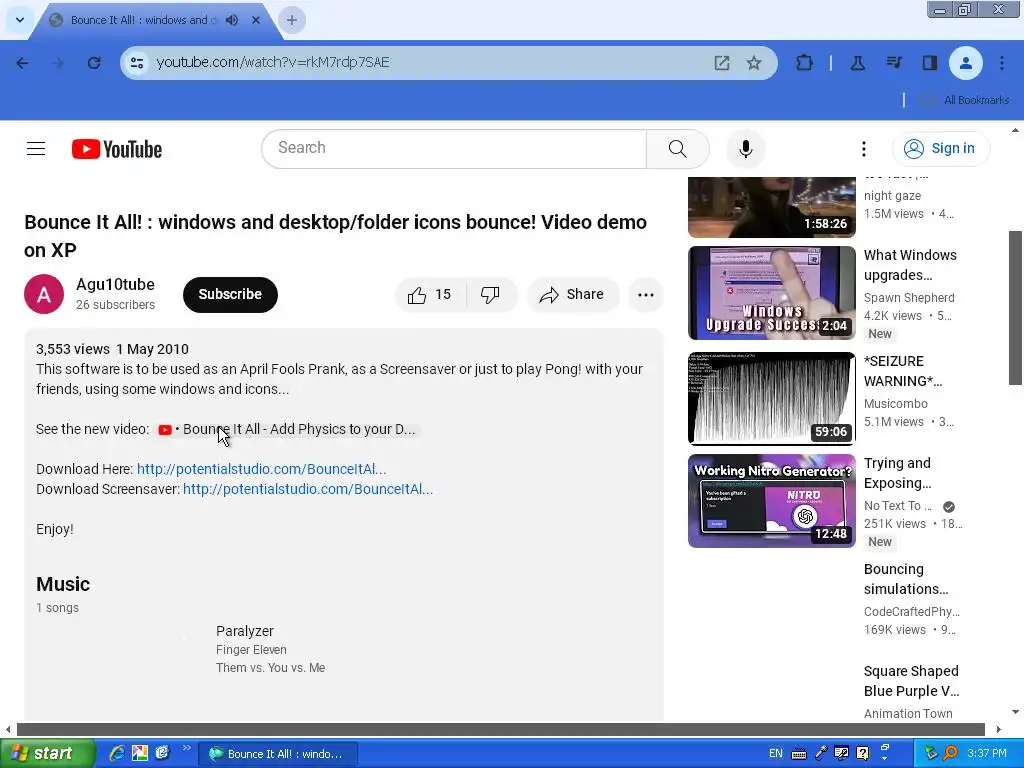Reload the page
Image resolution: width=1024 pixels, height=768 pixels.
pos(94,63)
